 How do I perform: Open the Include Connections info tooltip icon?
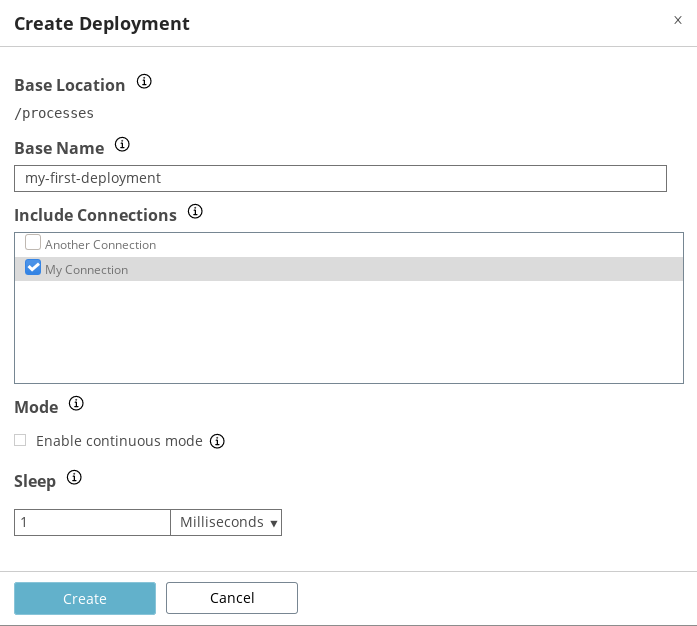[x=195, y=212]
